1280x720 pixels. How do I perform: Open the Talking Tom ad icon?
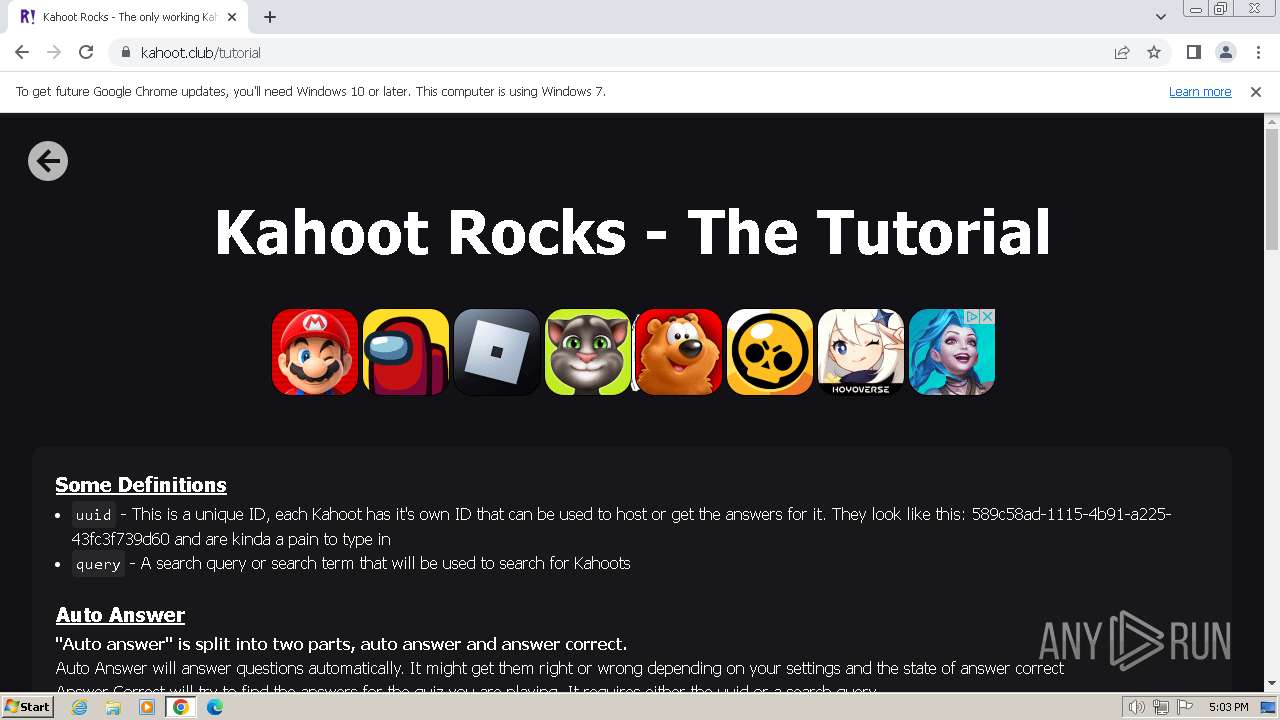pos(588,352)
